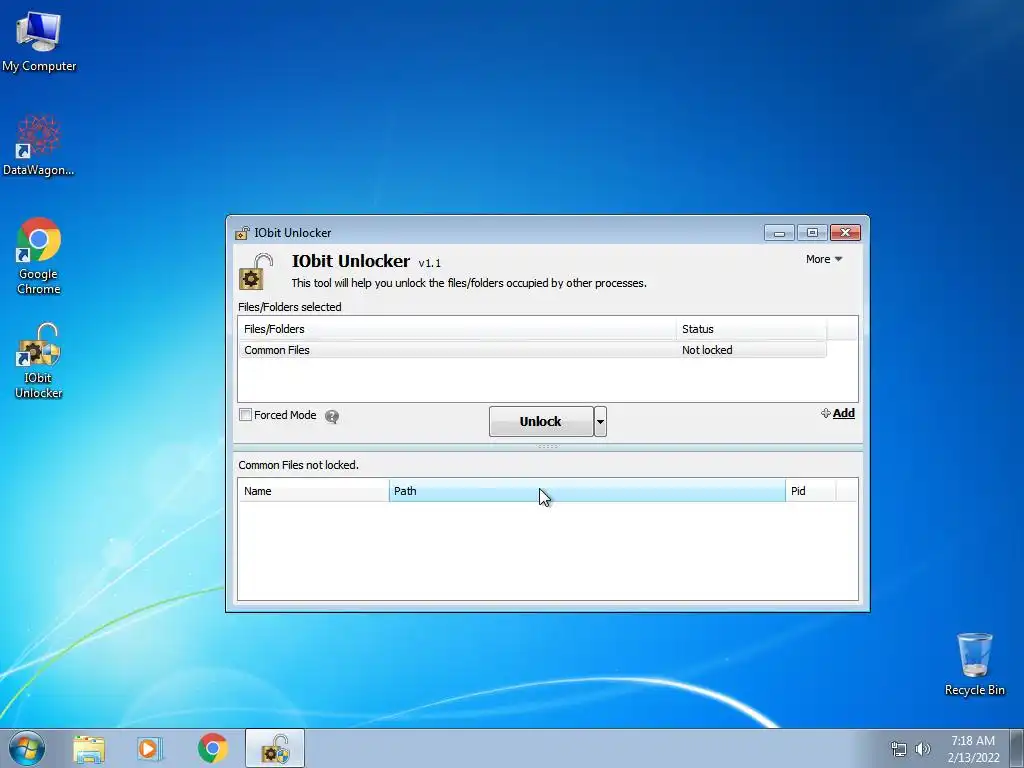Select the Google Chrome desktop shortcut
Image resolution: width=1024 pixels, height=768 pixels.
pos(39,256)
